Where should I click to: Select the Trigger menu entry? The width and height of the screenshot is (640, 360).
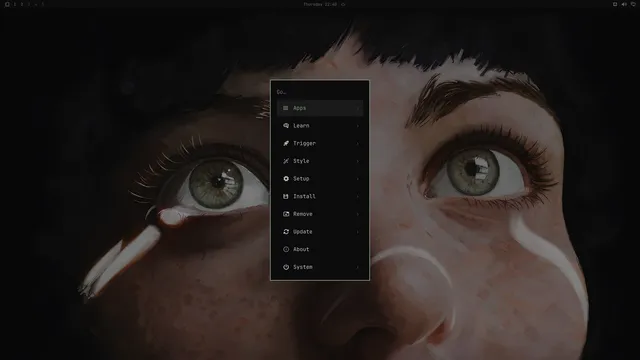[320, 143]
